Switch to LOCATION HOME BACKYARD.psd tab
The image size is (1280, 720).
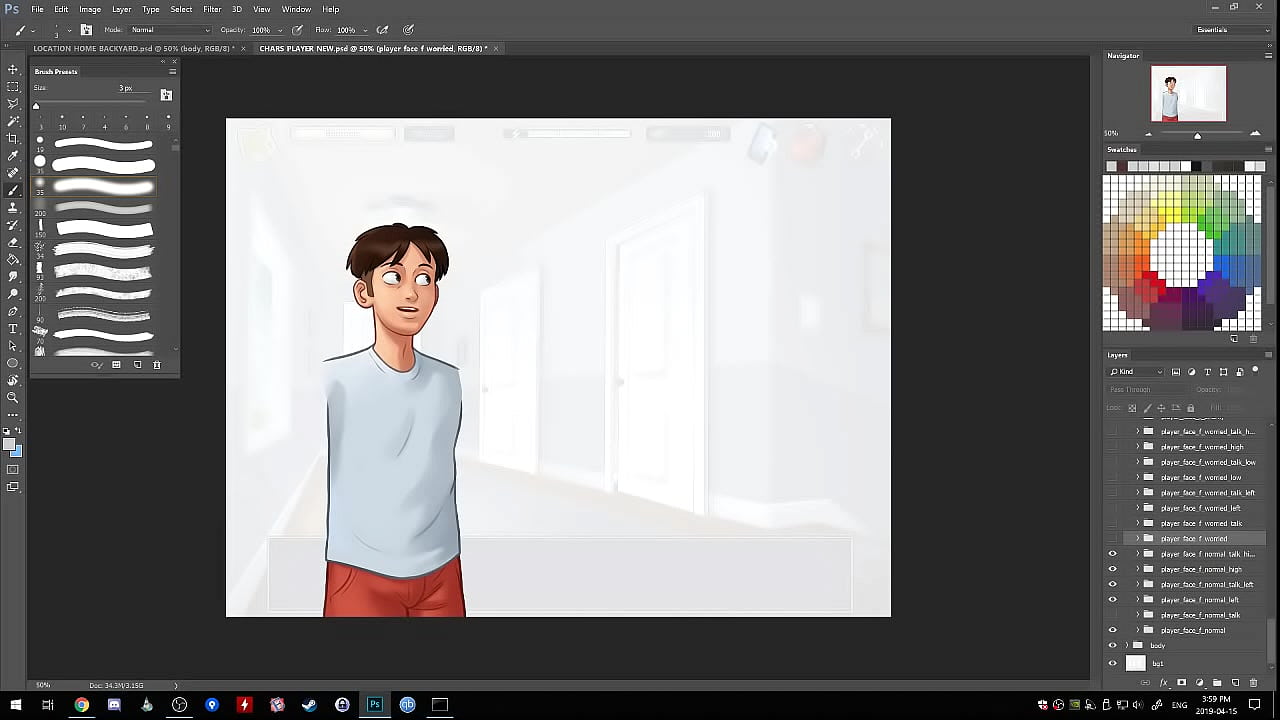[x=133, y=48]
